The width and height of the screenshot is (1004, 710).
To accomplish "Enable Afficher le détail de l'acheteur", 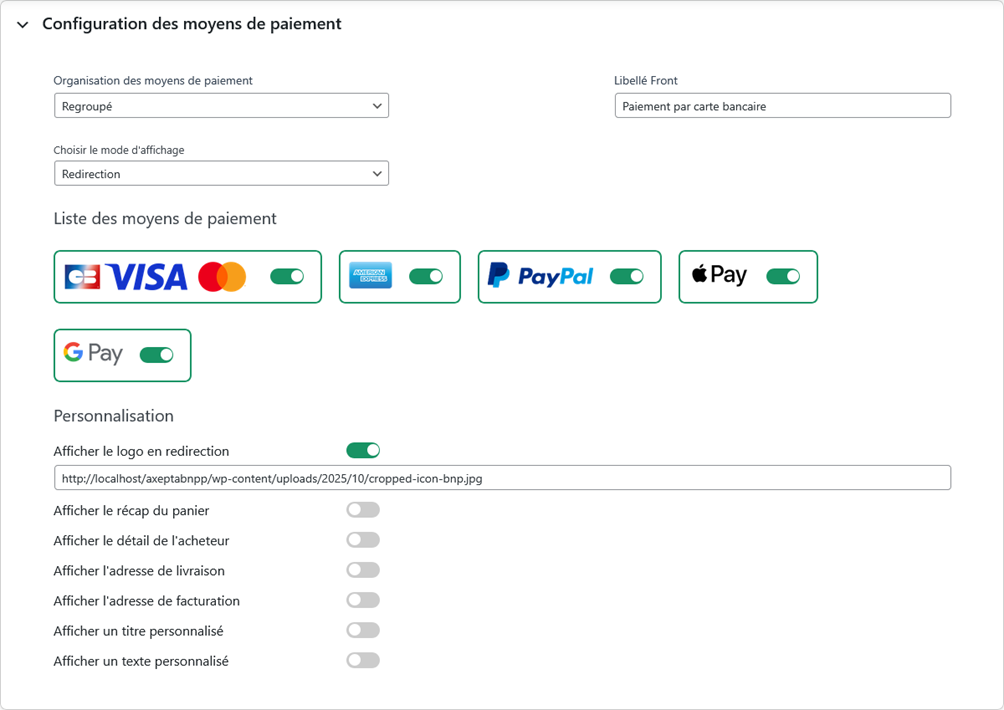I will click(x=363, y=540).
